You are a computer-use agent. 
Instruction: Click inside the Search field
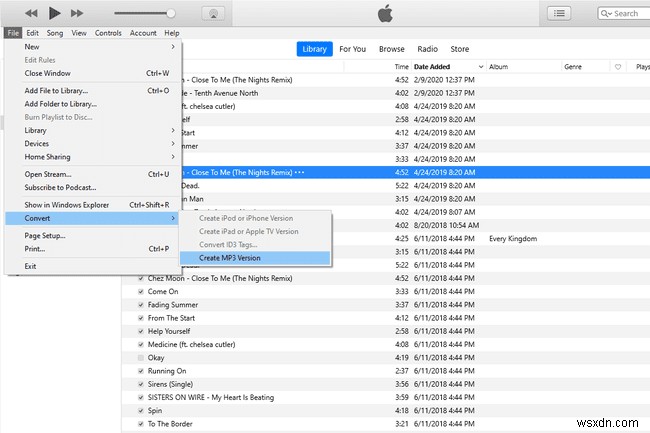[624, 14]
